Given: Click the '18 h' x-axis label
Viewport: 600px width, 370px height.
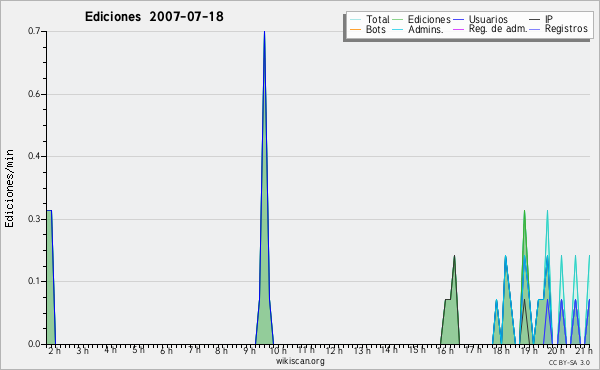Looking at the screenshot, I should (x=501, y=350).
